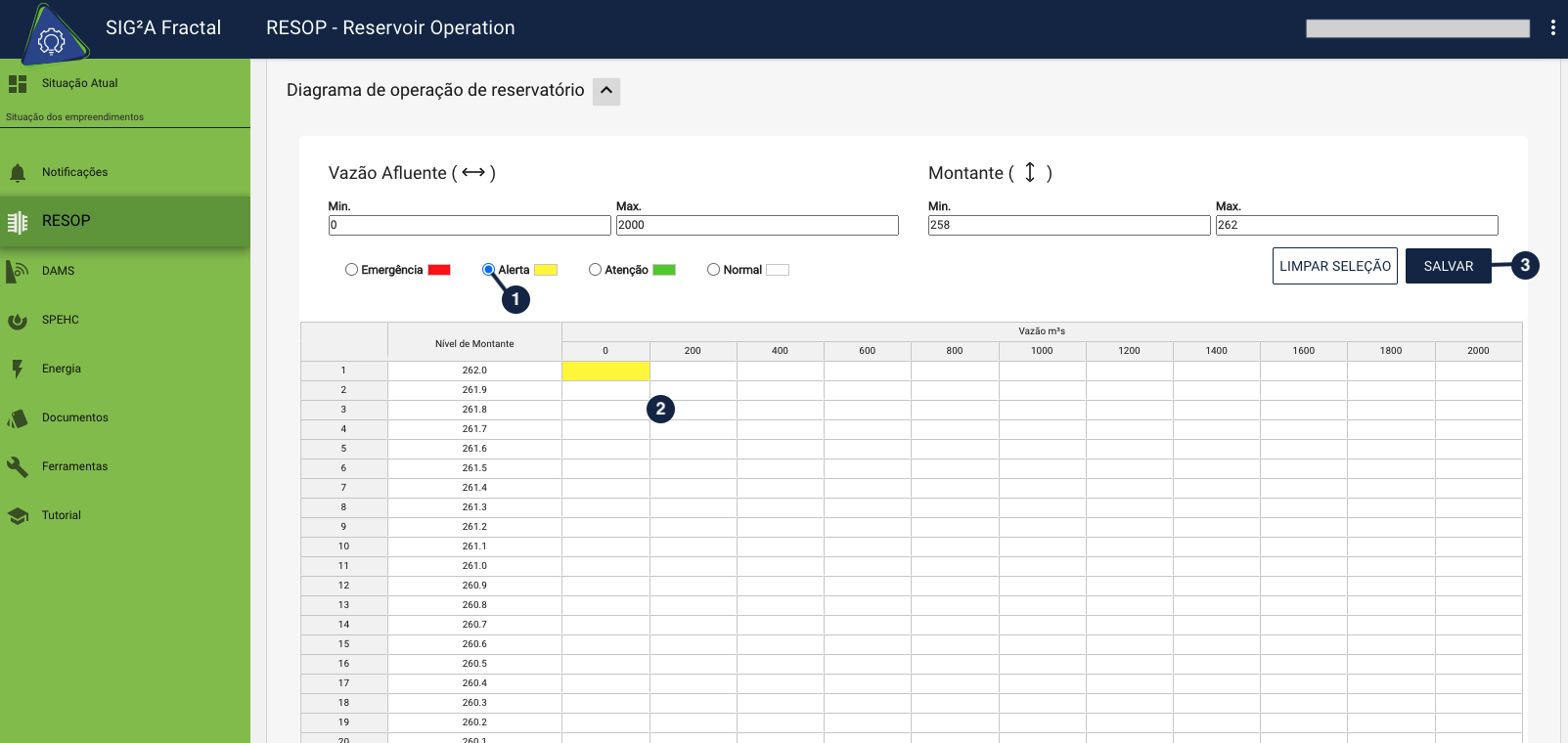The width and height of the screenshot is (1568, 743).
Task: Click the 260.9 level cell
Action: point(474,586)
